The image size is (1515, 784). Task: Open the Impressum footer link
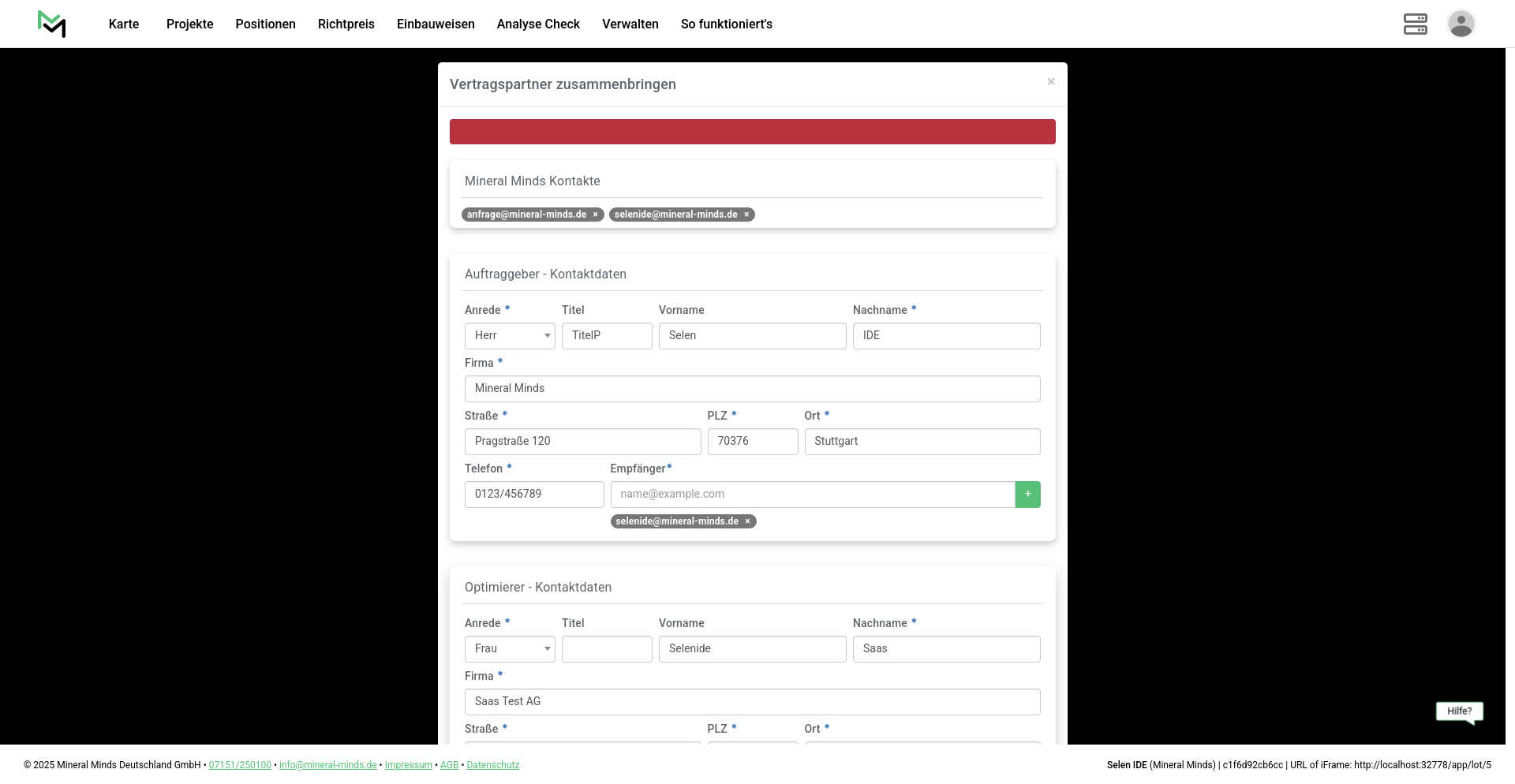(x=408, y=765)
